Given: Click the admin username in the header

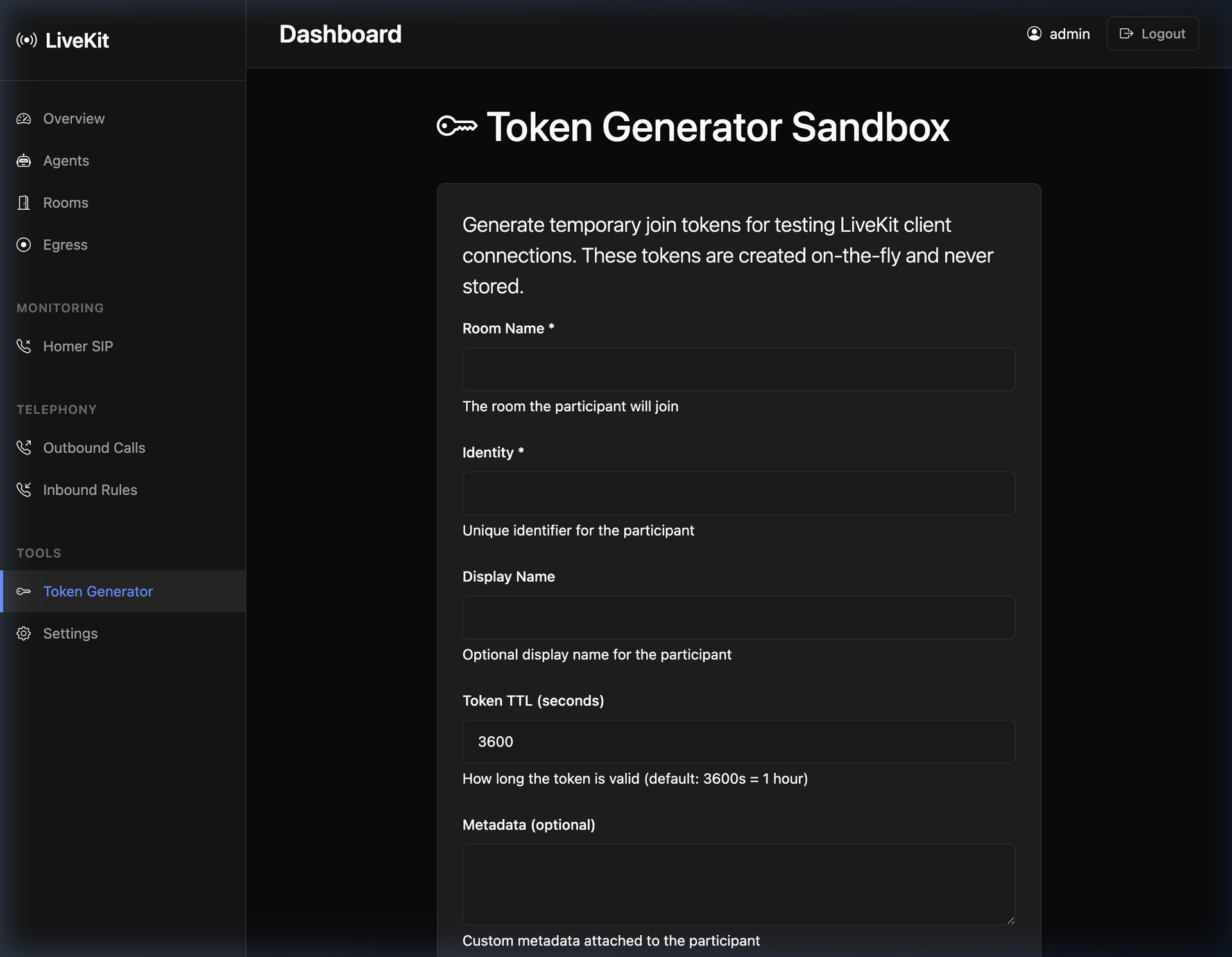Looking at the screenshot, I should (1070, 34).
